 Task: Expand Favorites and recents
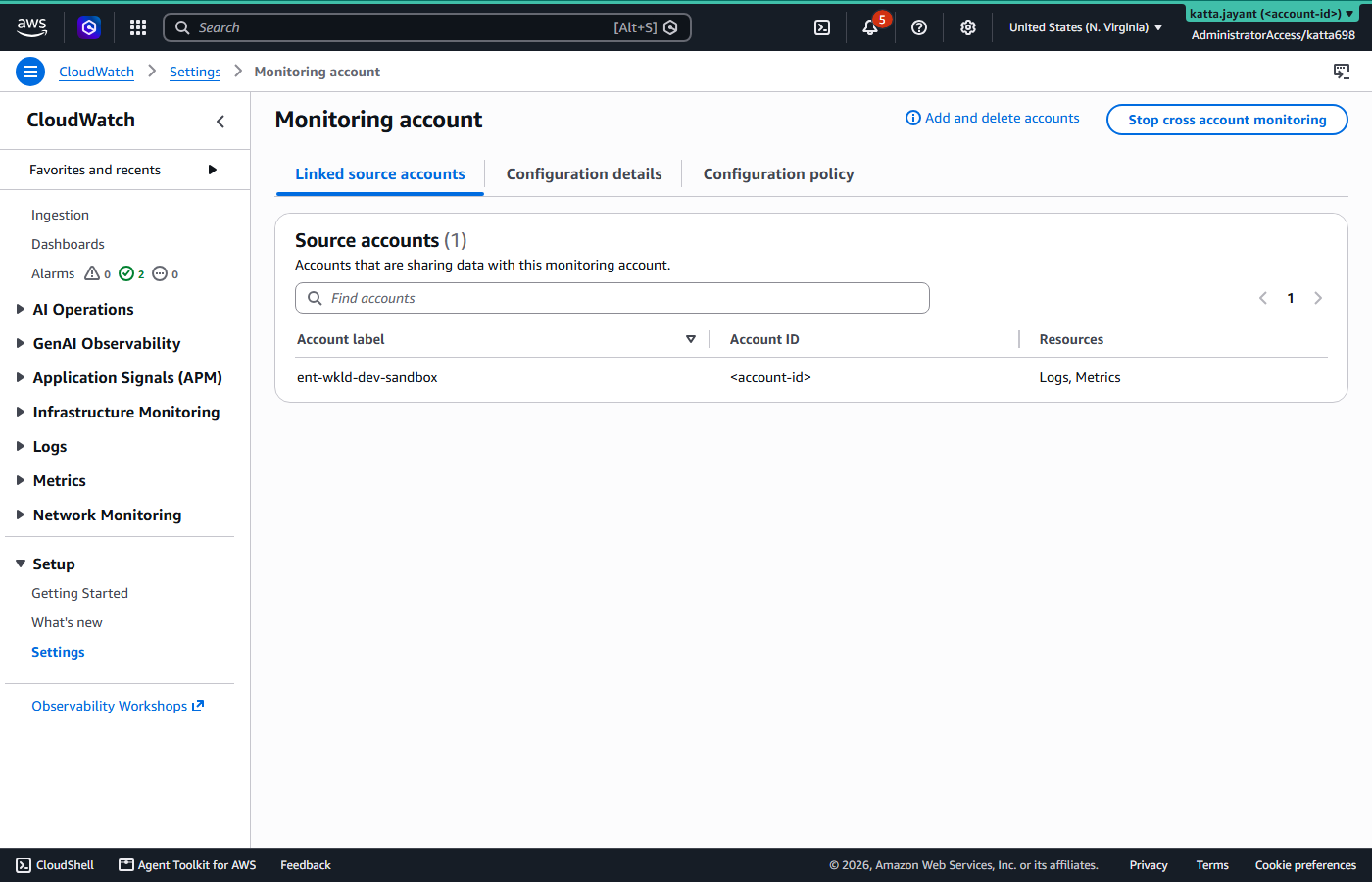213,170
